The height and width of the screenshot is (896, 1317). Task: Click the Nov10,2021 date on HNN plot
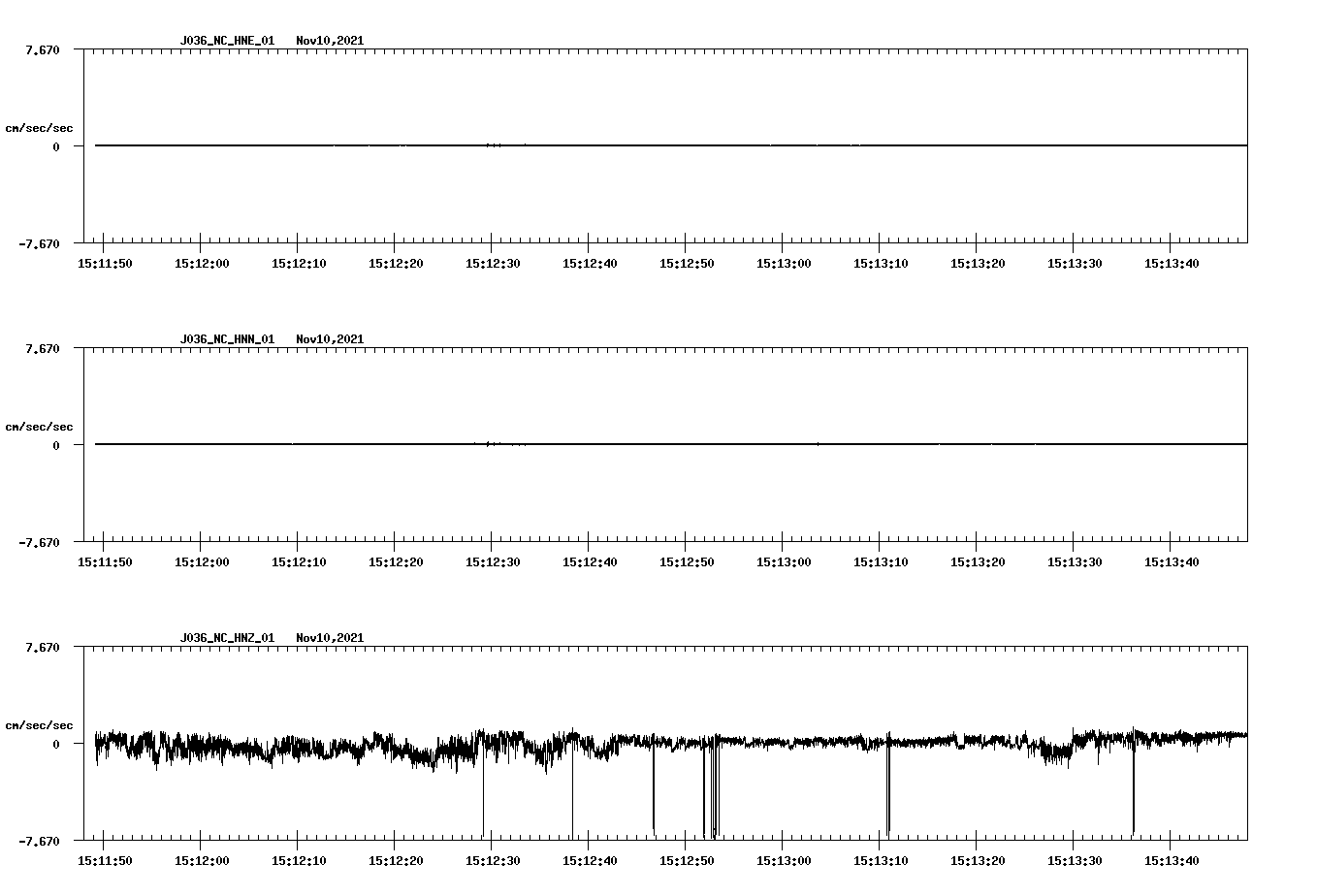[330, 339]
